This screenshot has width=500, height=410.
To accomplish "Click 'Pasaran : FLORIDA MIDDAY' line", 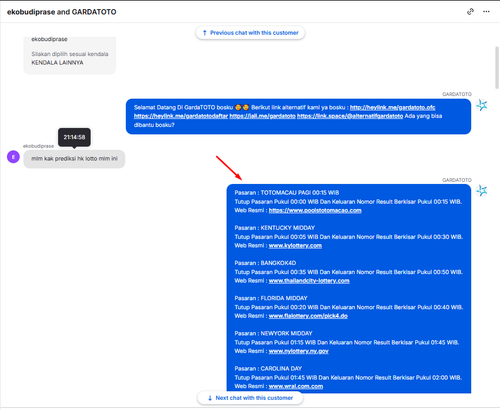I will [x=271, y=298].
